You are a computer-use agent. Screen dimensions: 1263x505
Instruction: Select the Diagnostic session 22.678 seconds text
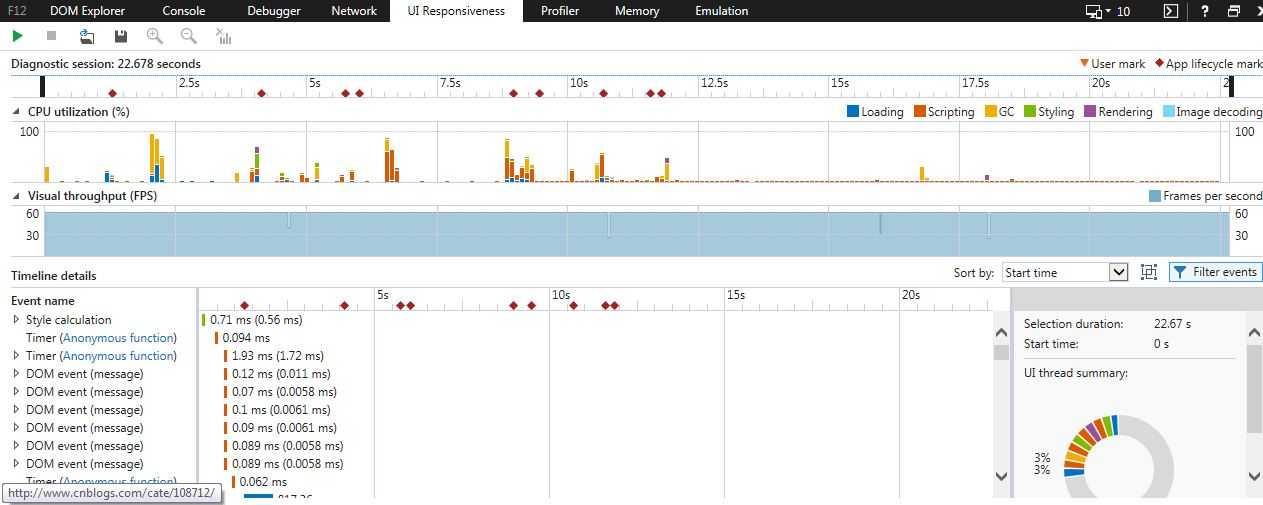[106, 63]
